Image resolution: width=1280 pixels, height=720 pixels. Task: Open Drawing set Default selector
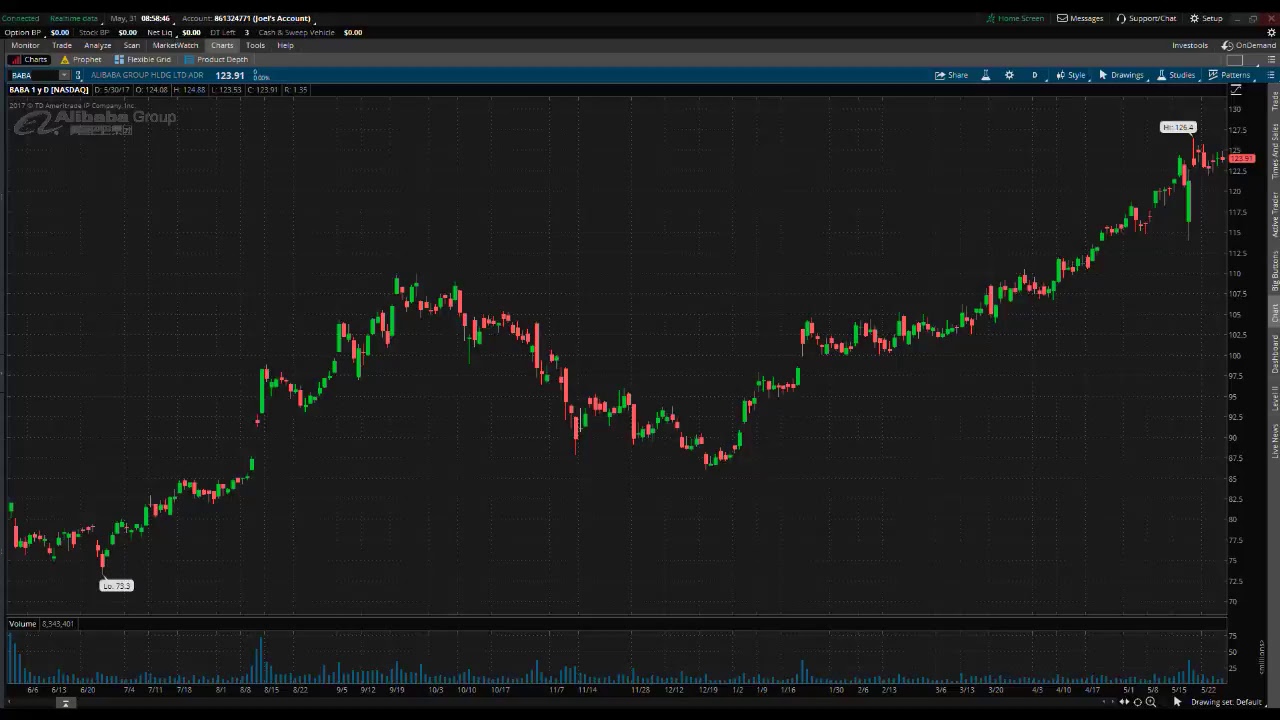click(1229, 702)
